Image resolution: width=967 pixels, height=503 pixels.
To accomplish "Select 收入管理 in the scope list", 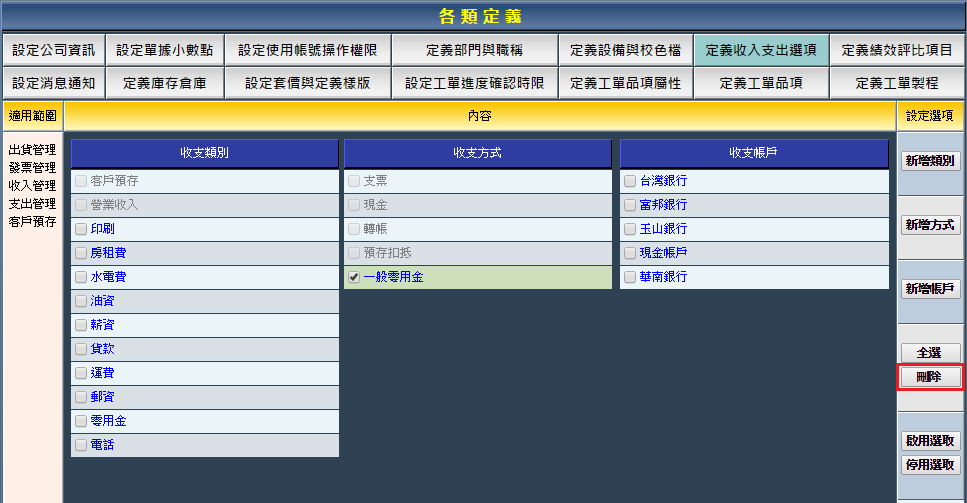I will [x=32, y=186].
